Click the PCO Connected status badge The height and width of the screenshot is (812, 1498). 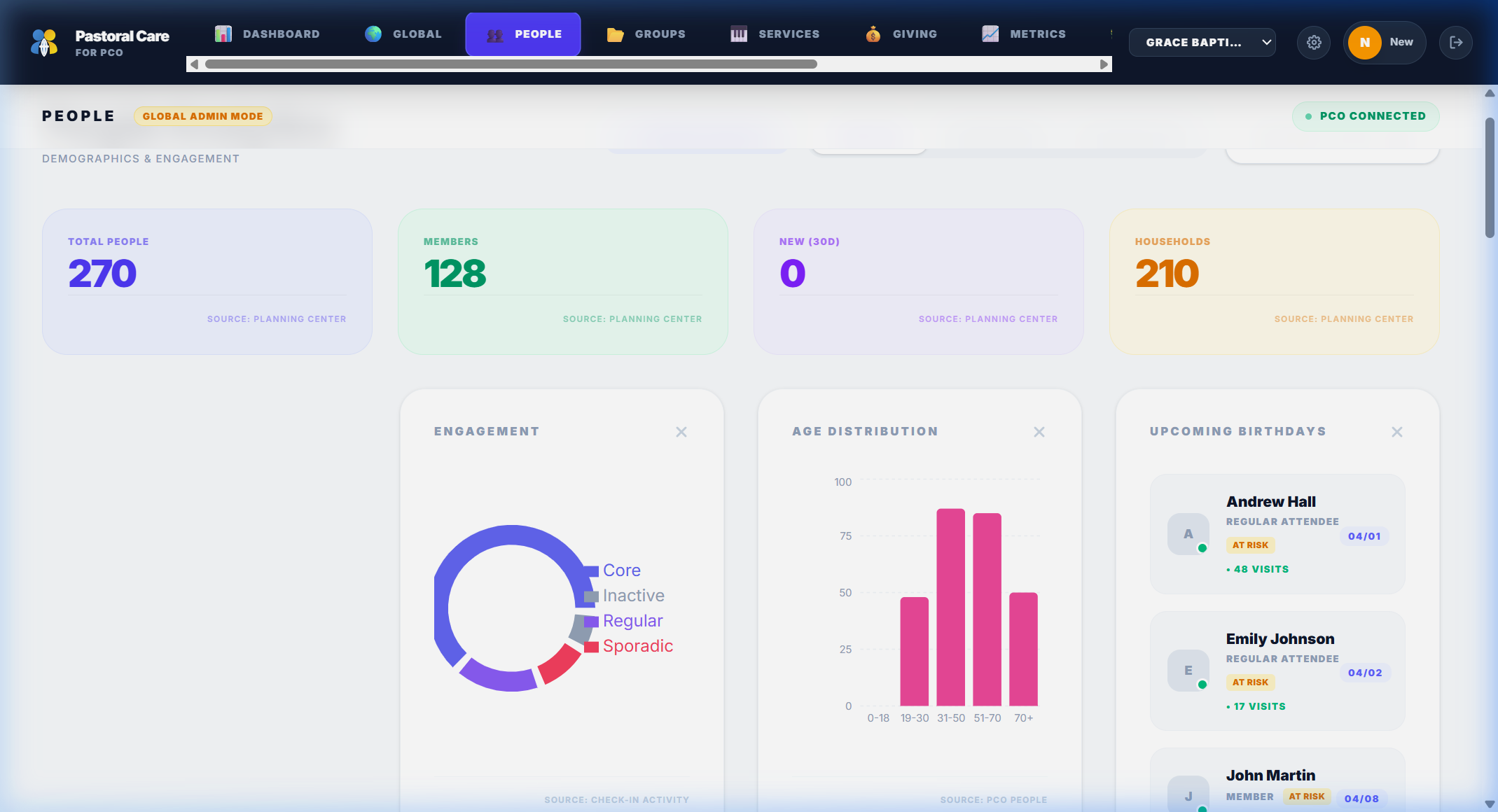pos(1365,116)
